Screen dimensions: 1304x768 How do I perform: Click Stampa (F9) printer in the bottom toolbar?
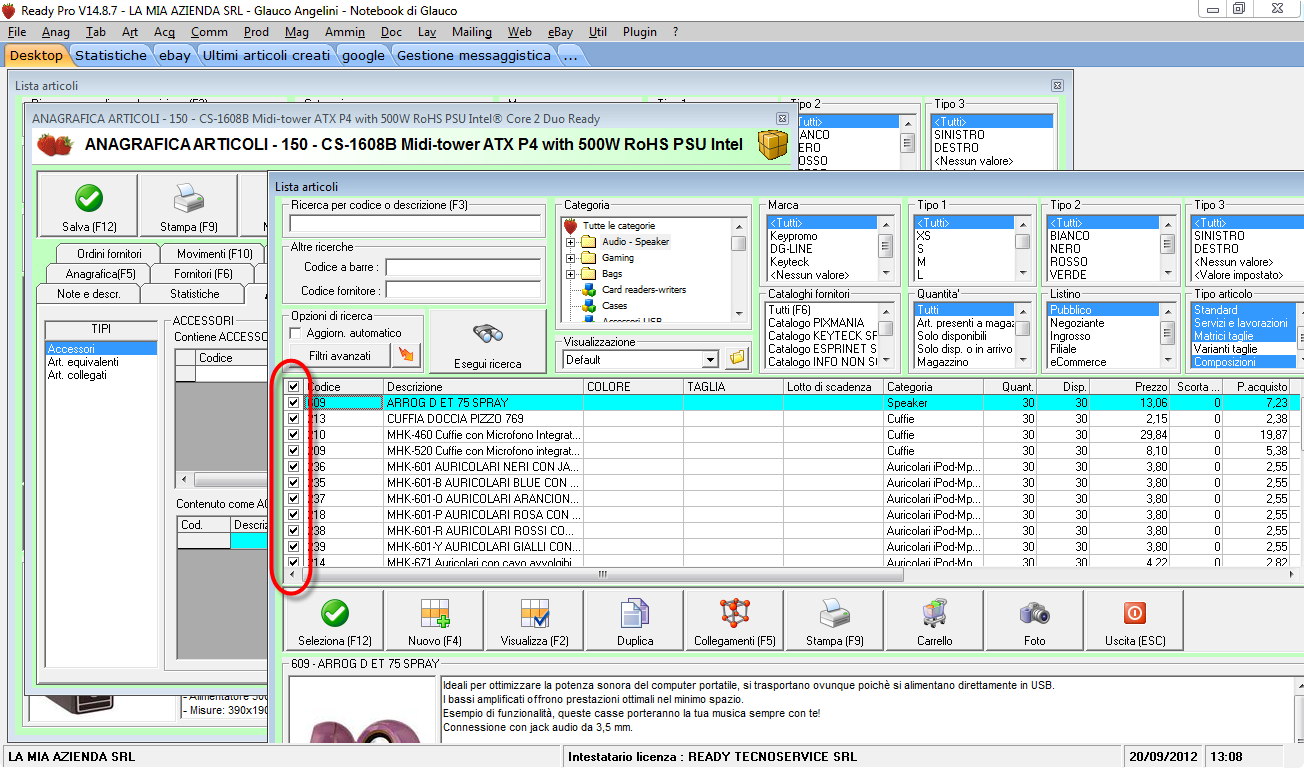click(x=835, y=621)
